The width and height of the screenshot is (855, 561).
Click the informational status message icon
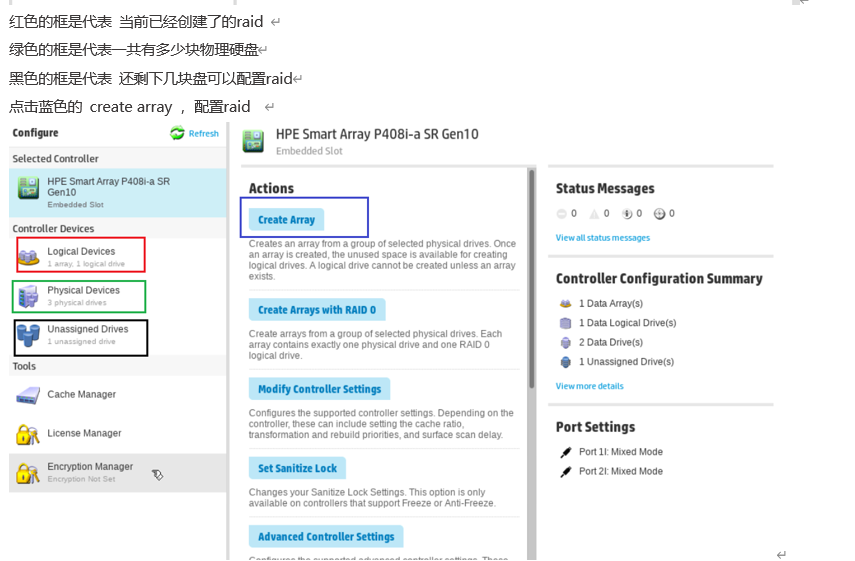coord(627,214)
